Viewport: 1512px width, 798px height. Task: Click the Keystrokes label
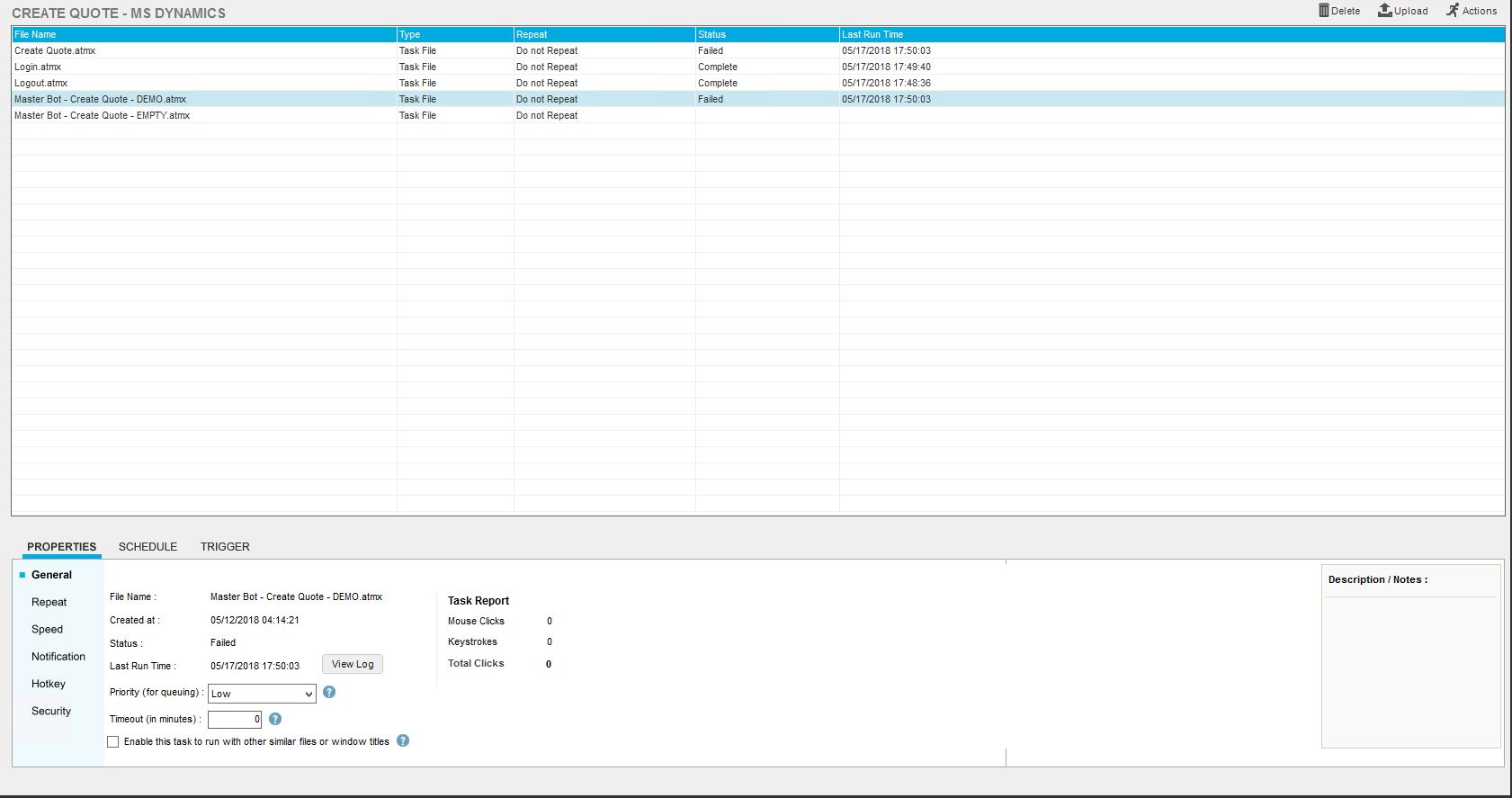click(x=472, y=641)
